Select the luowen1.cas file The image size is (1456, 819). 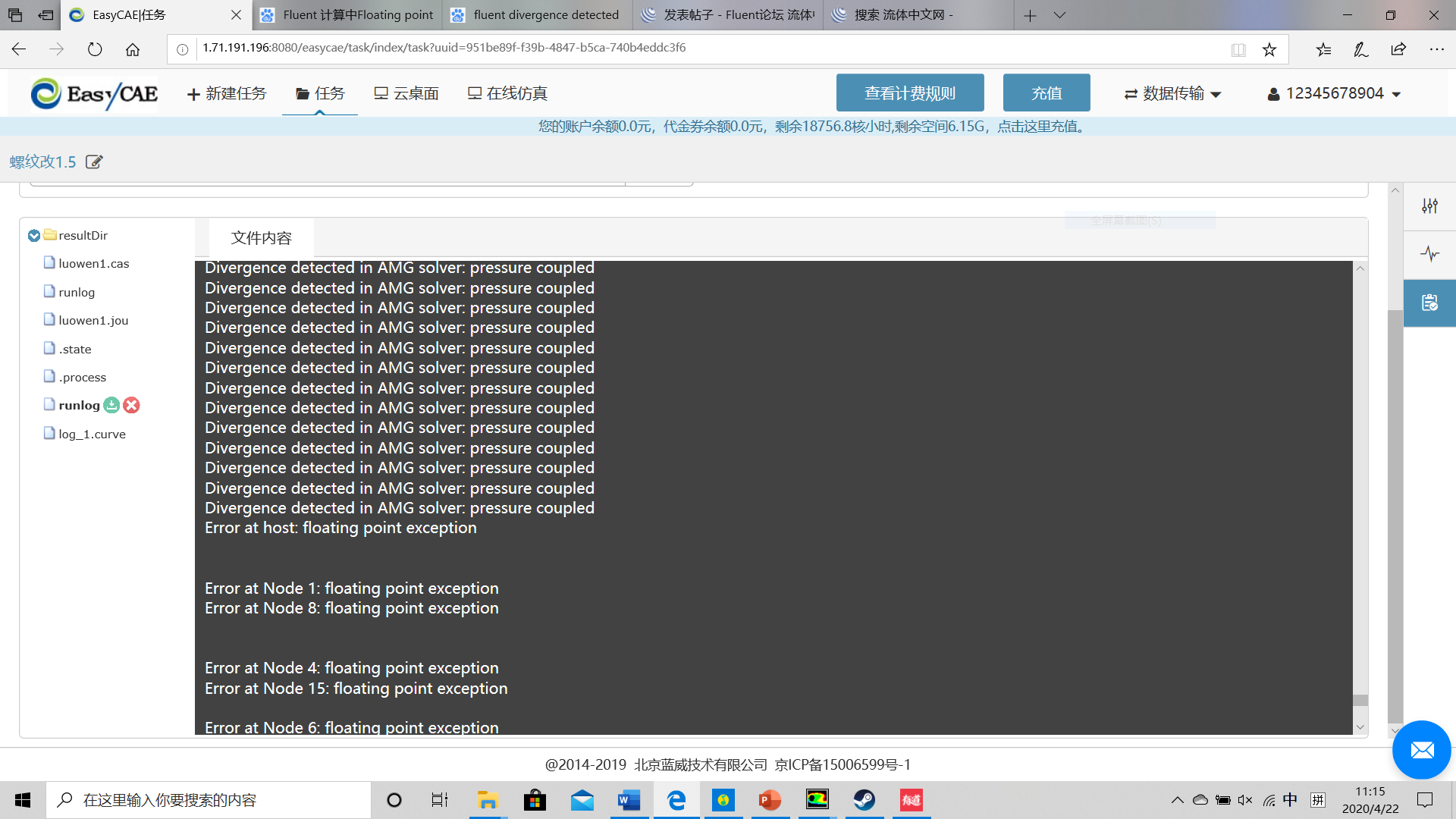coord(93,263)
